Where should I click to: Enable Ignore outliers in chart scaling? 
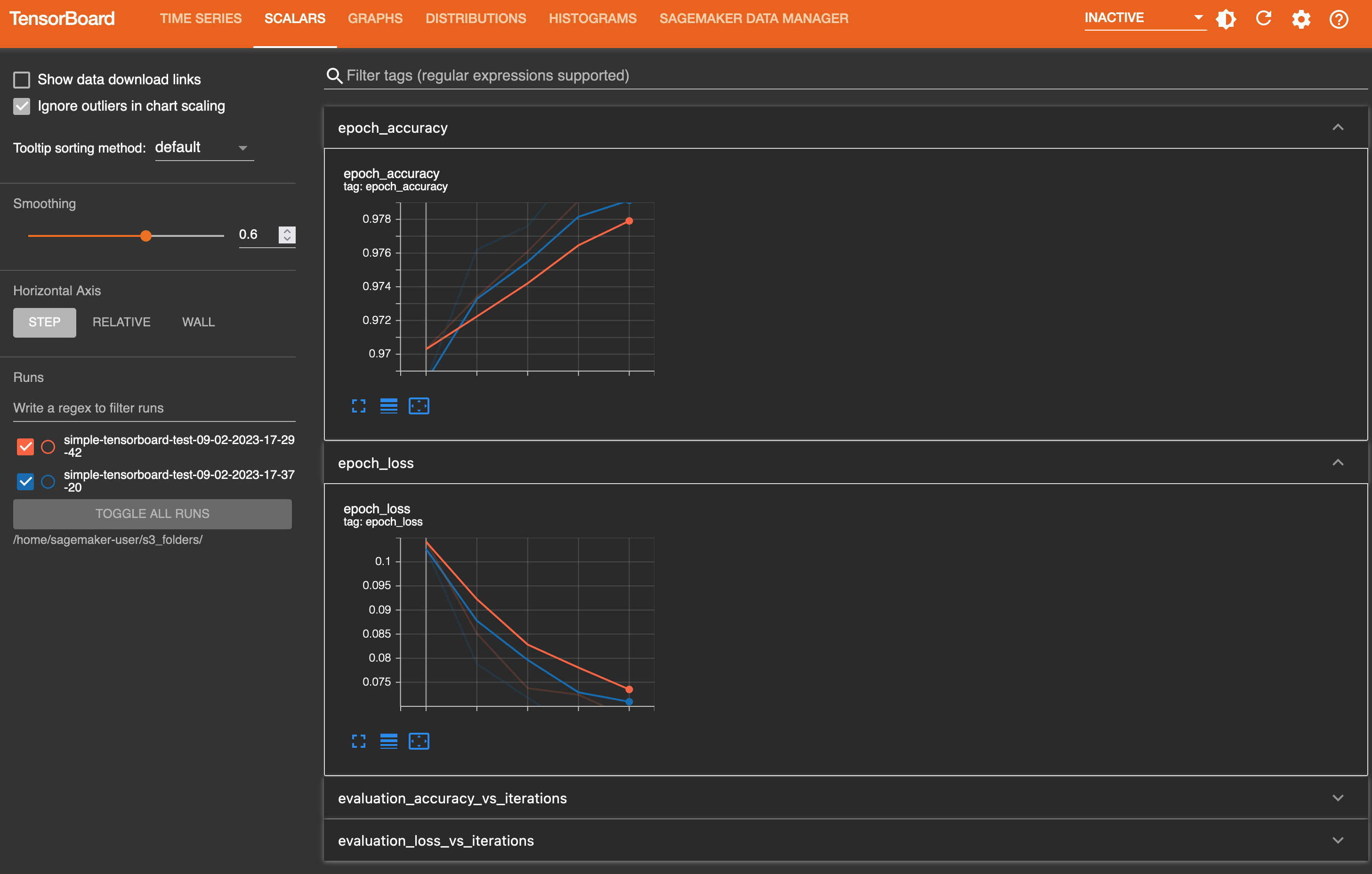pyautogui.click(x=21, y=105)
